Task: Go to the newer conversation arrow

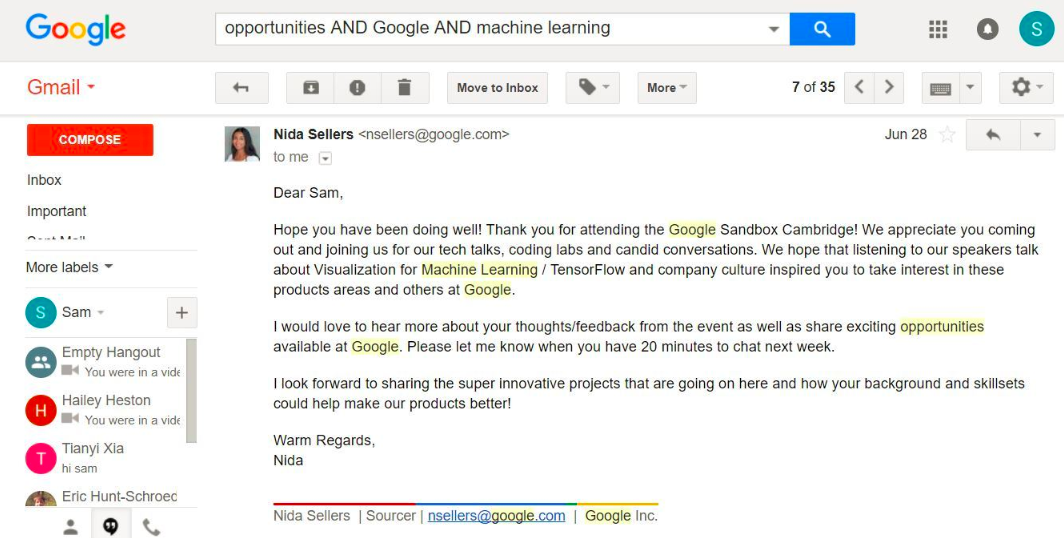Action: click(x=859, y=88)
